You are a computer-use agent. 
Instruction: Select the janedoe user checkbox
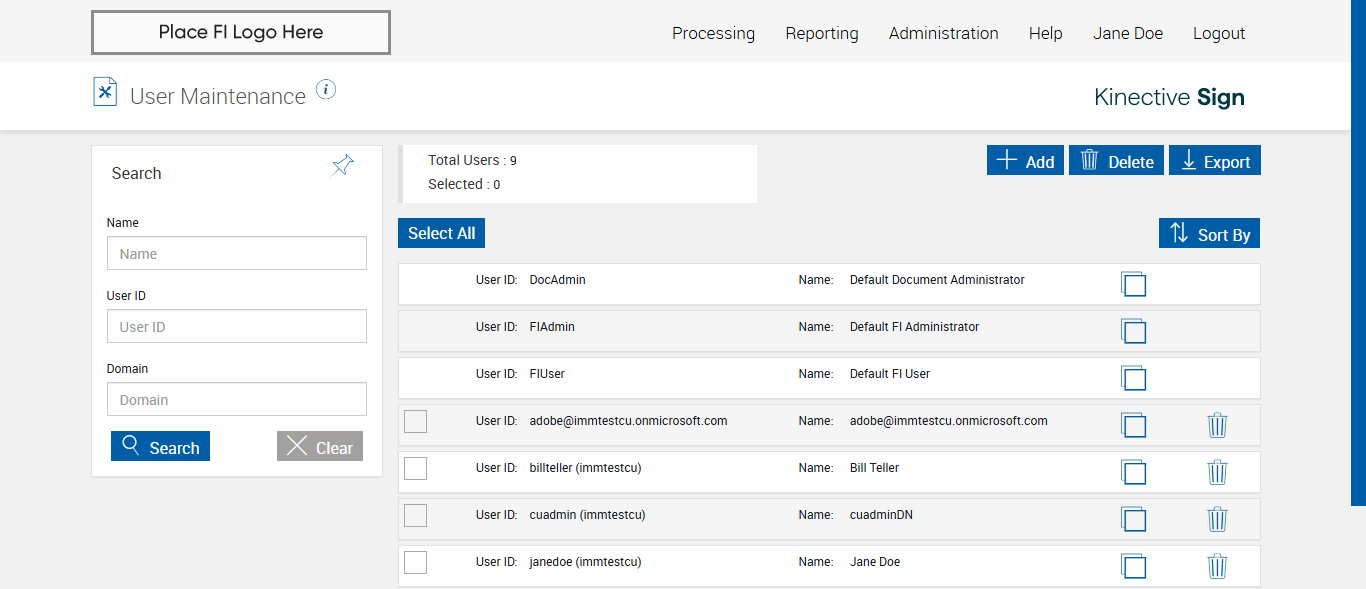(415, 562)
